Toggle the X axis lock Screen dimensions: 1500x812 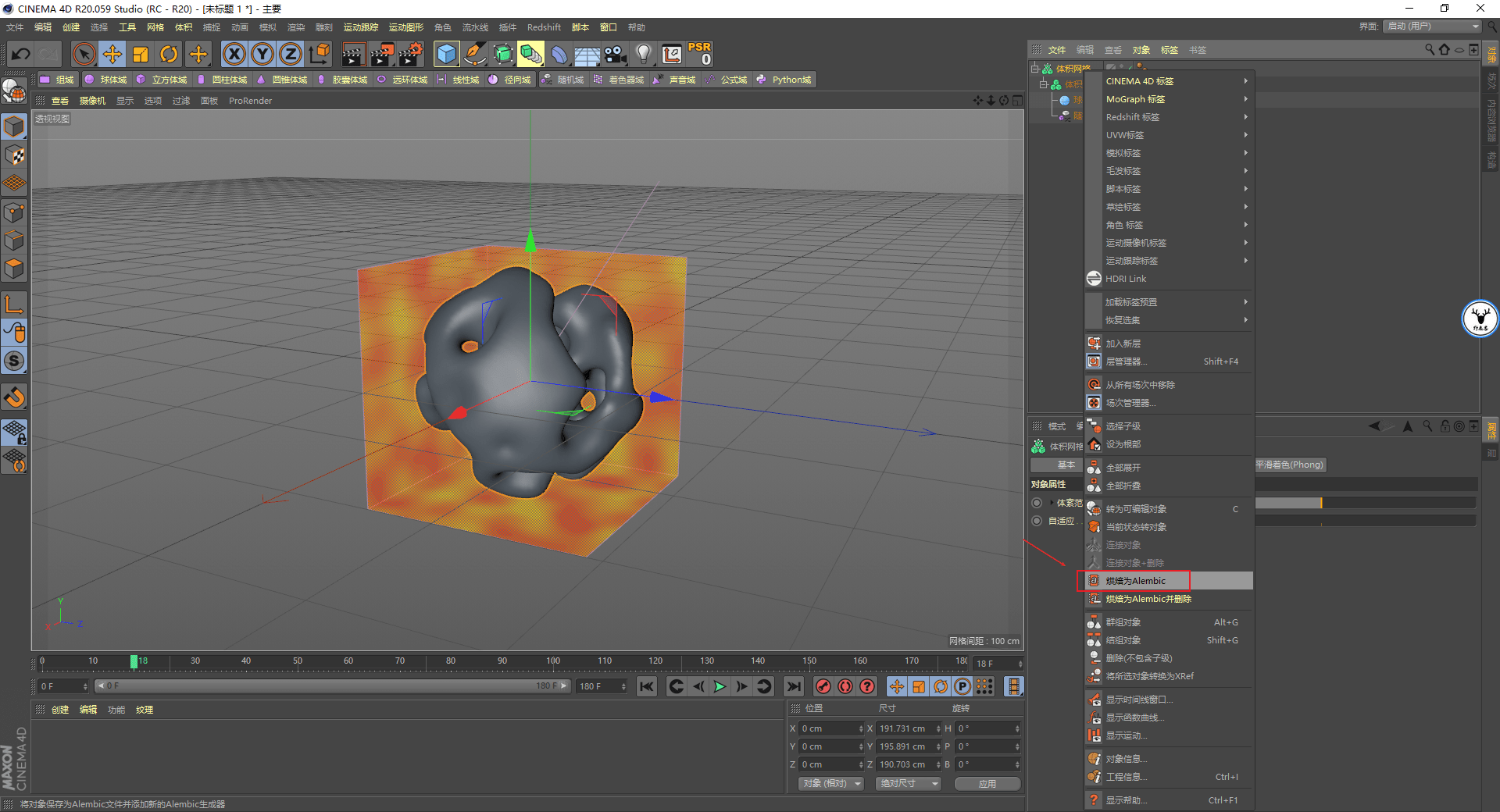(x=234, y=54)
